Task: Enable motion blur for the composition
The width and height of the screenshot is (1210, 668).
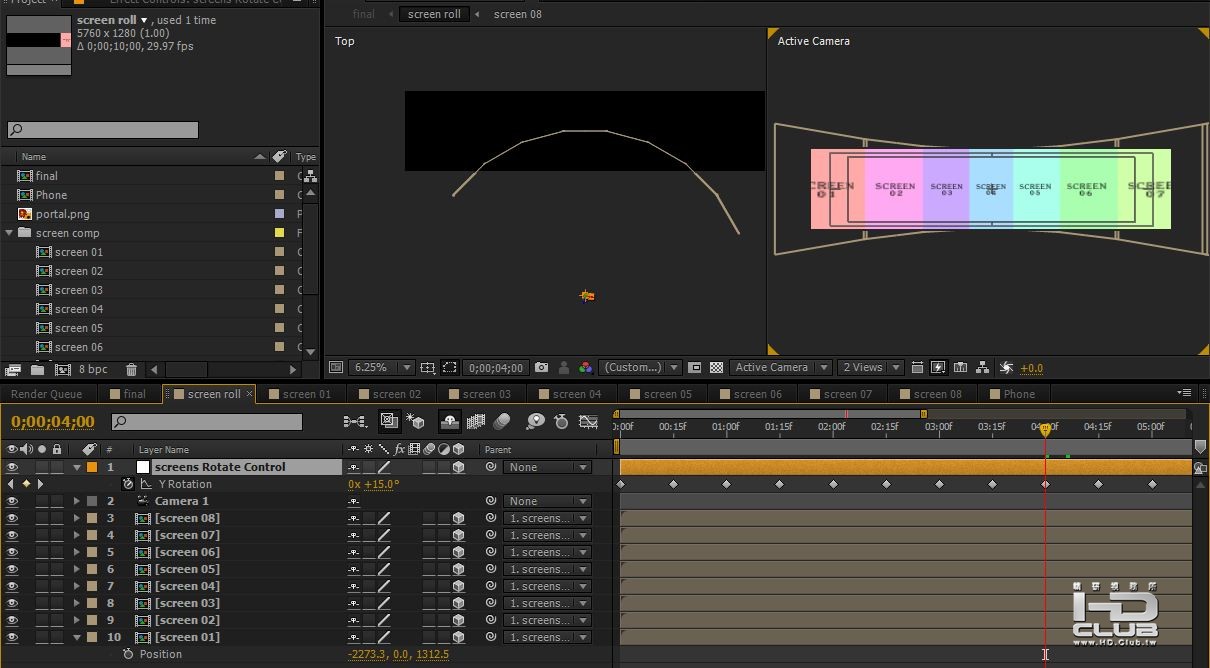Action: point(502,422)
